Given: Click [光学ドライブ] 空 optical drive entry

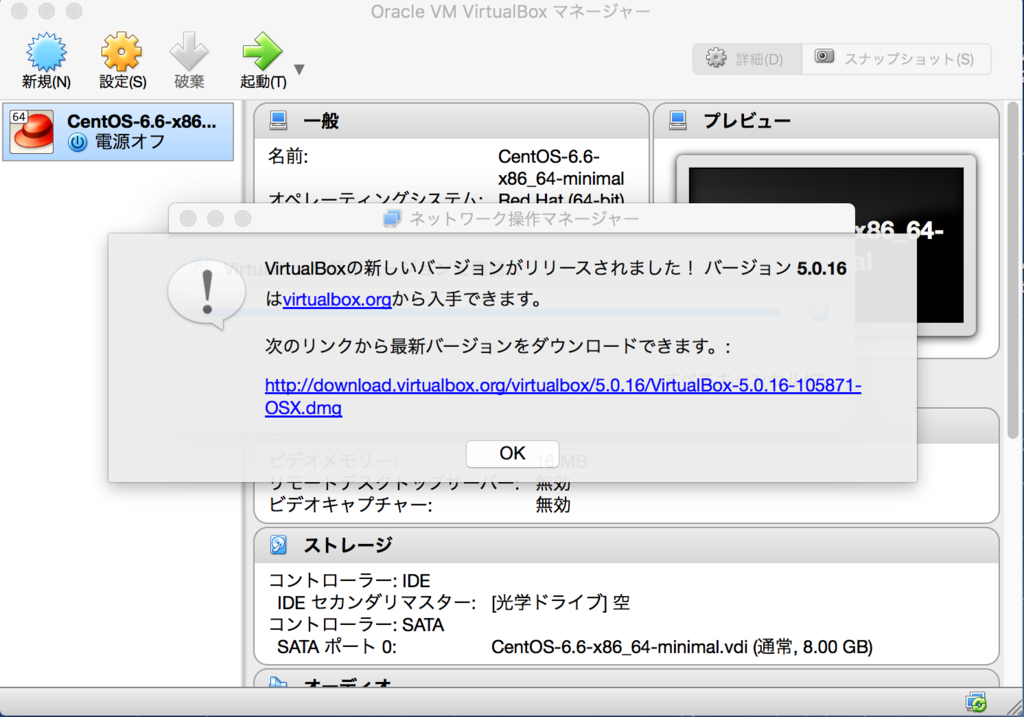Looking at the screenshot, I should [x=561, y=603].
